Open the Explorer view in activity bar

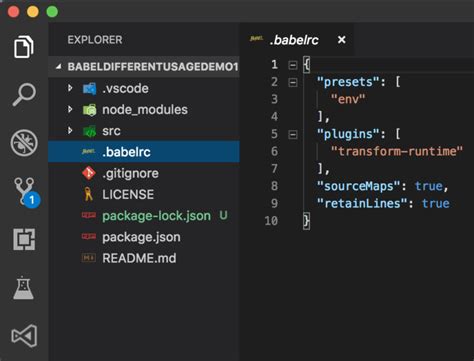(x=24, y=47)
